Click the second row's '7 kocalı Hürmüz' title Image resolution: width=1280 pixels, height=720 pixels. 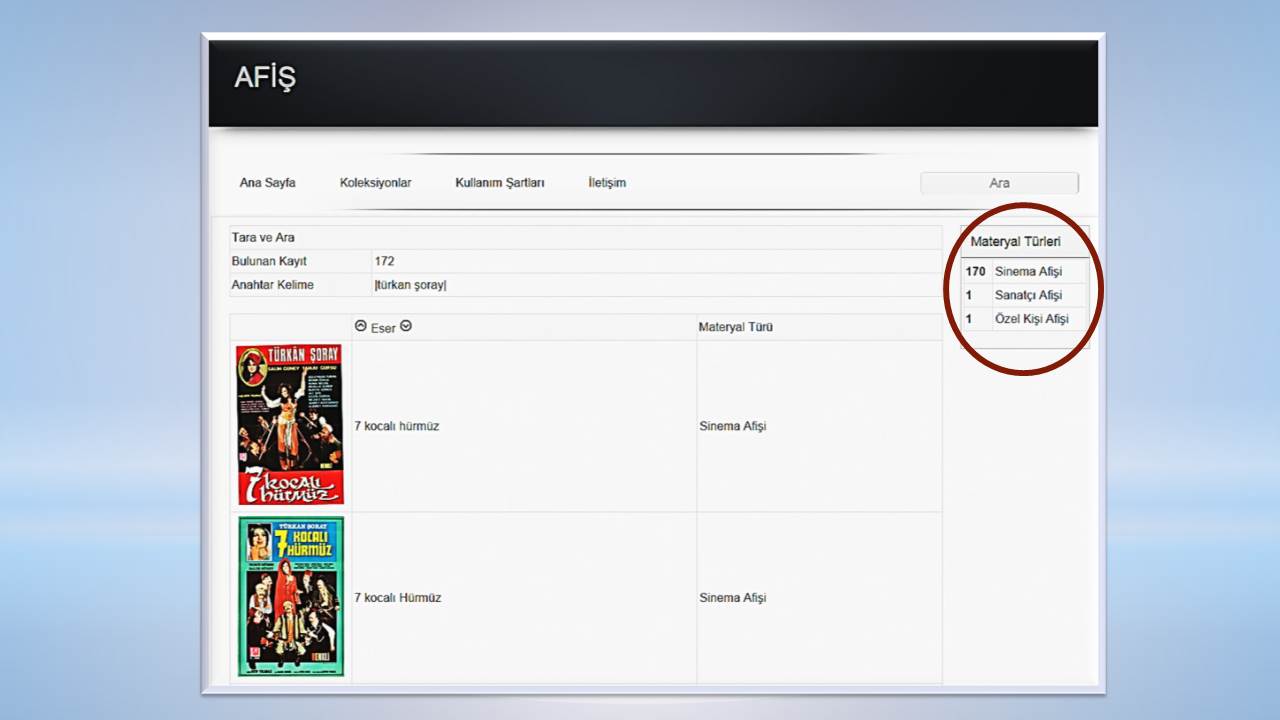[x=397, y=598]
